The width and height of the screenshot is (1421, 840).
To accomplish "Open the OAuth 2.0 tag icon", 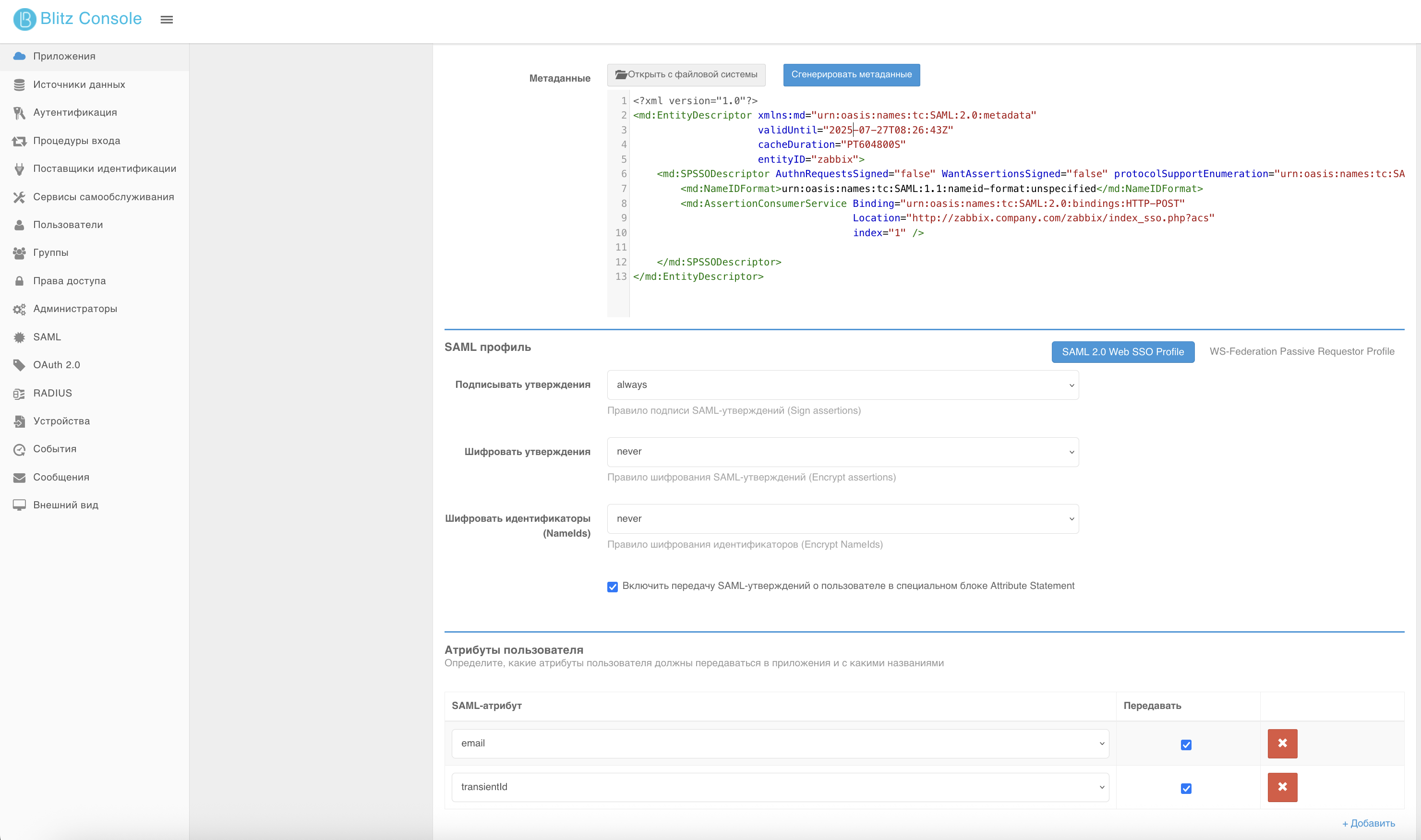I will (19, 365).
